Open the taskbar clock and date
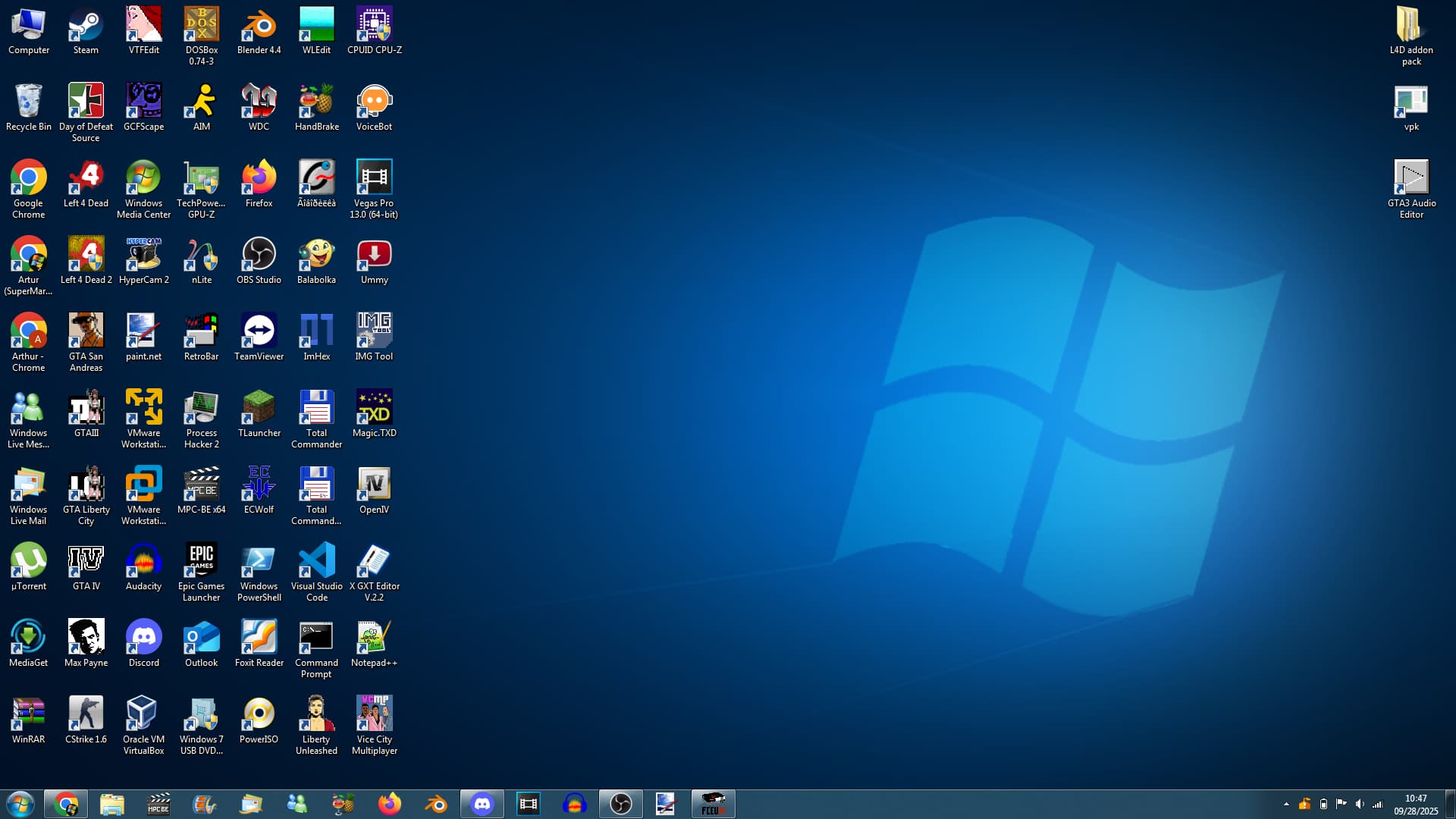The height and width of the screenshot is (819, 1456). (1415, 804)
